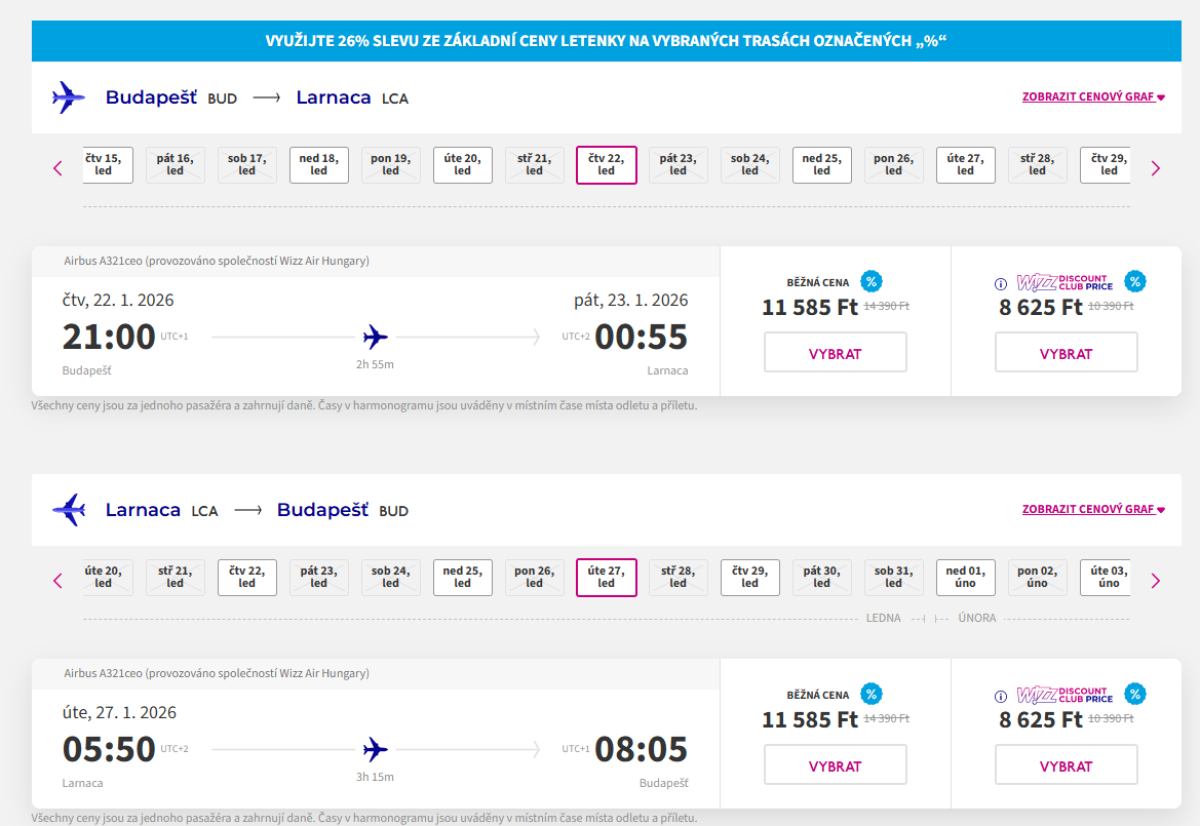
Task: Expand return flight Zobrazit cenový graf
Action: coord(1093,509)
